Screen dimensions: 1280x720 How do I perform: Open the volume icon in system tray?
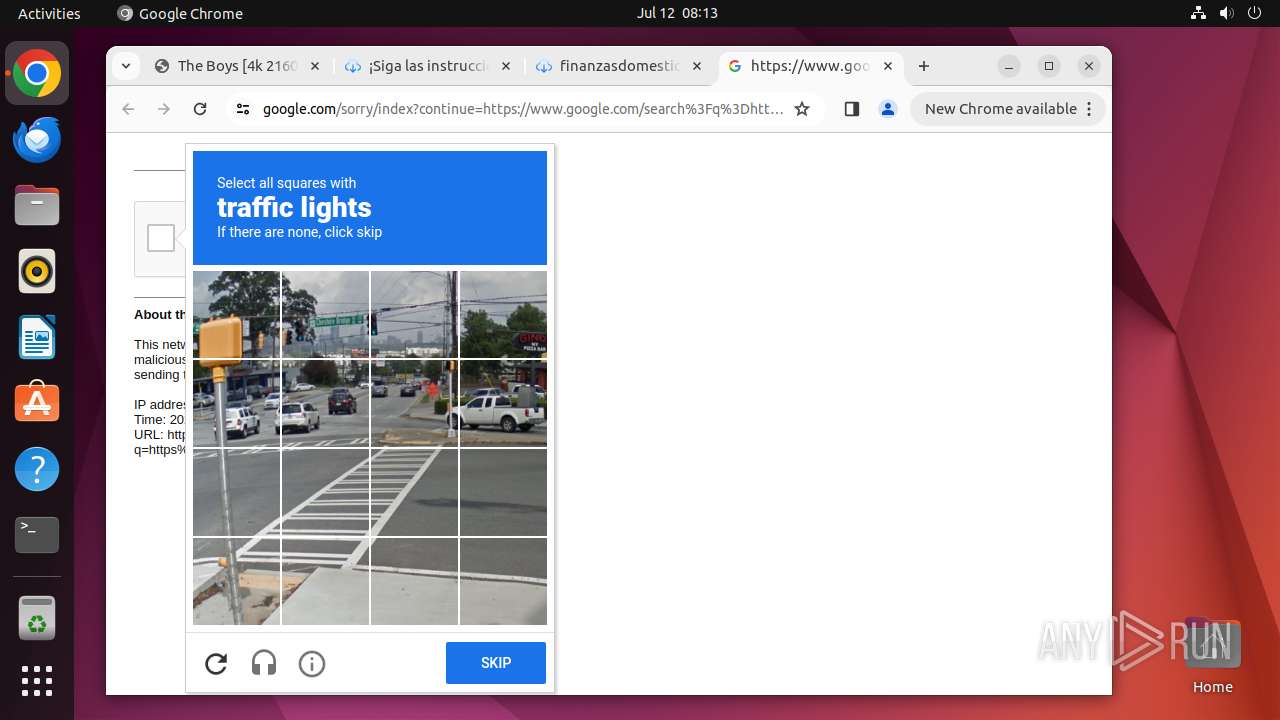(1226, 13)
